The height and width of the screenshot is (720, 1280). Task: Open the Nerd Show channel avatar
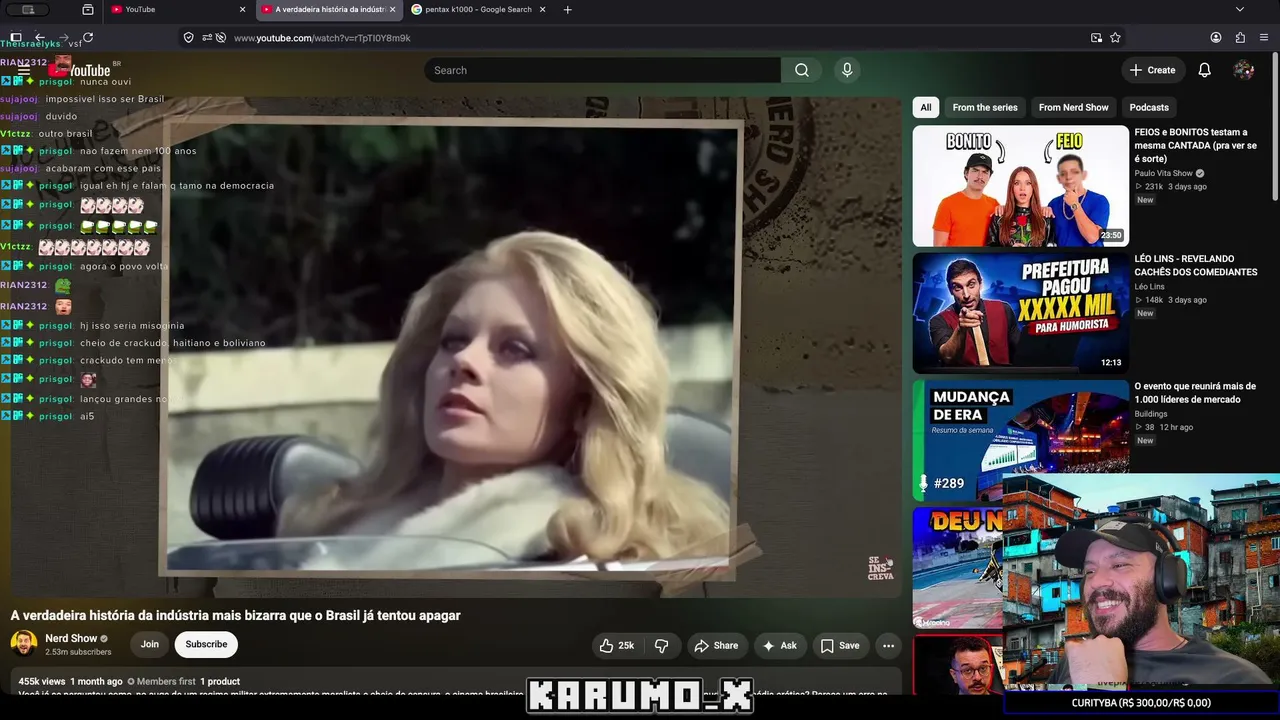point(24,644)
